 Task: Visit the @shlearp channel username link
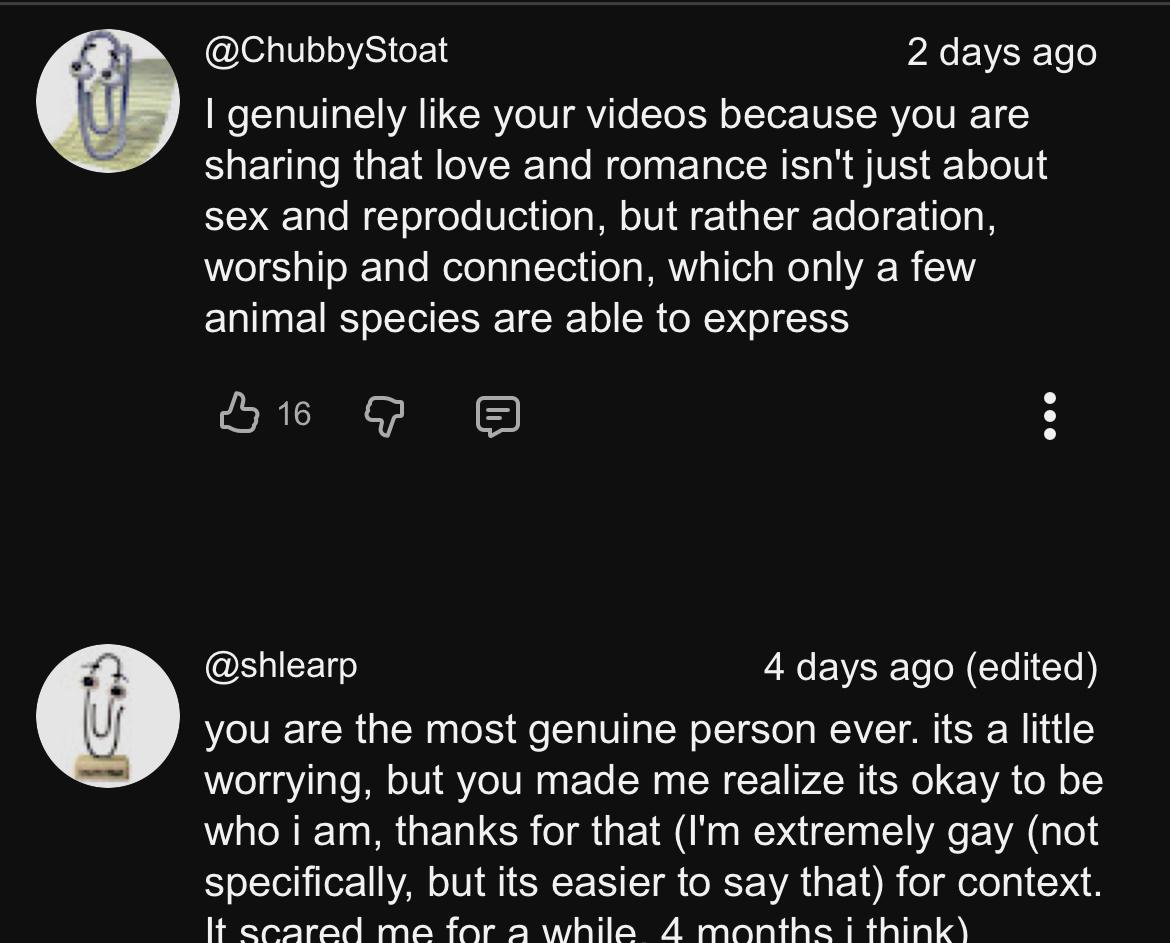click(x=280, y=665)
